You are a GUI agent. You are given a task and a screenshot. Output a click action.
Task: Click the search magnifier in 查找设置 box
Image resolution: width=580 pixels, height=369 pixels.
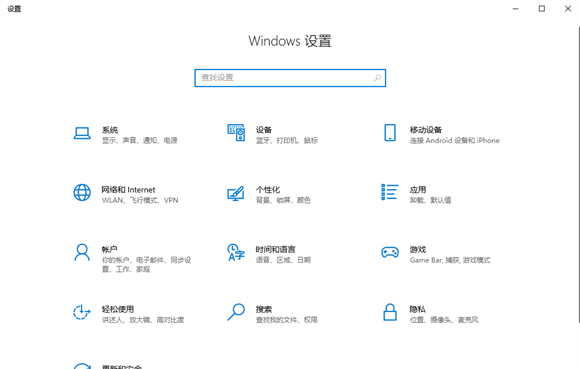[x=377, y=78]
